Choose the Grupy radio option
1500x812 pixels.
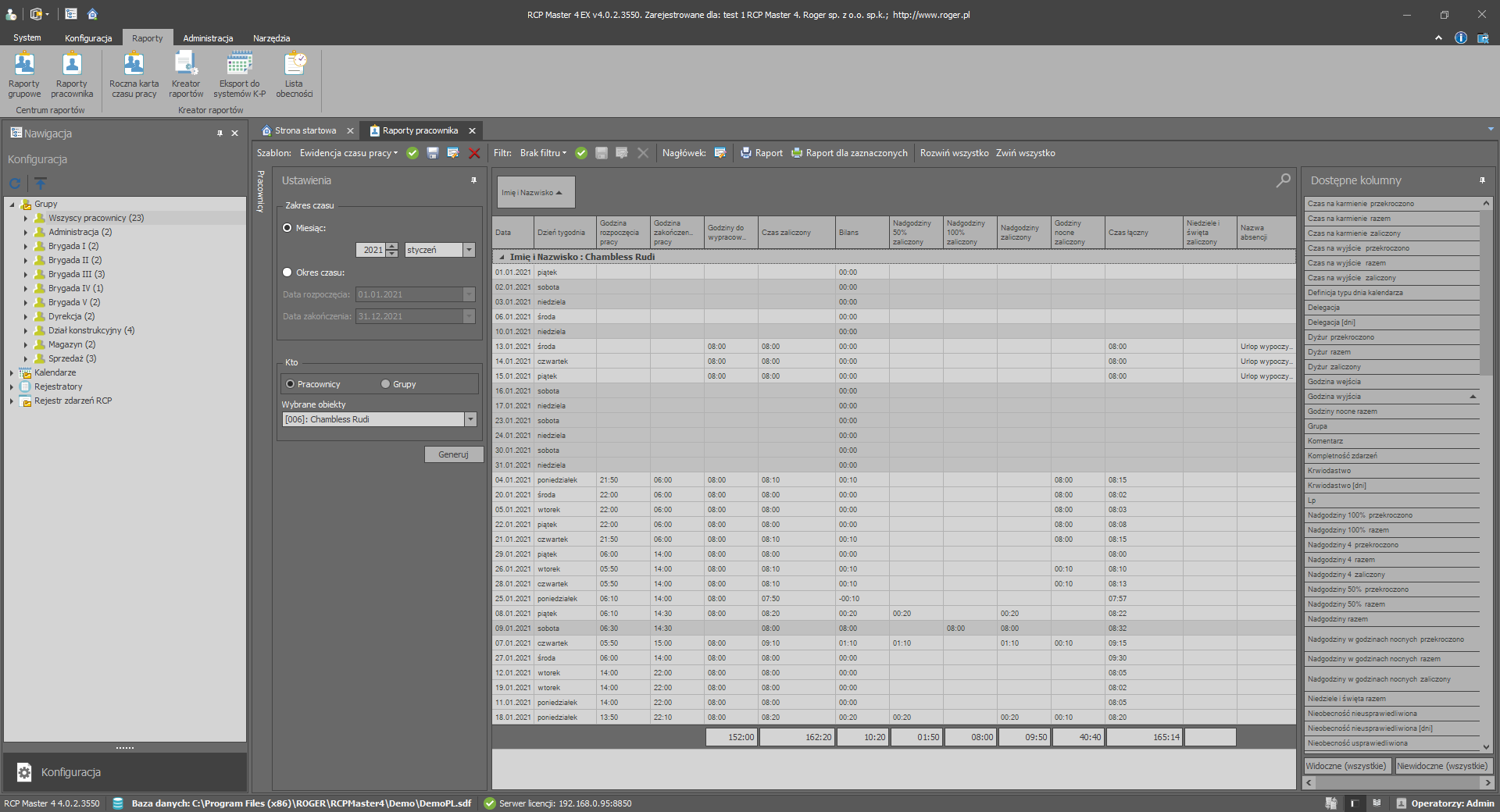(385, 384)
